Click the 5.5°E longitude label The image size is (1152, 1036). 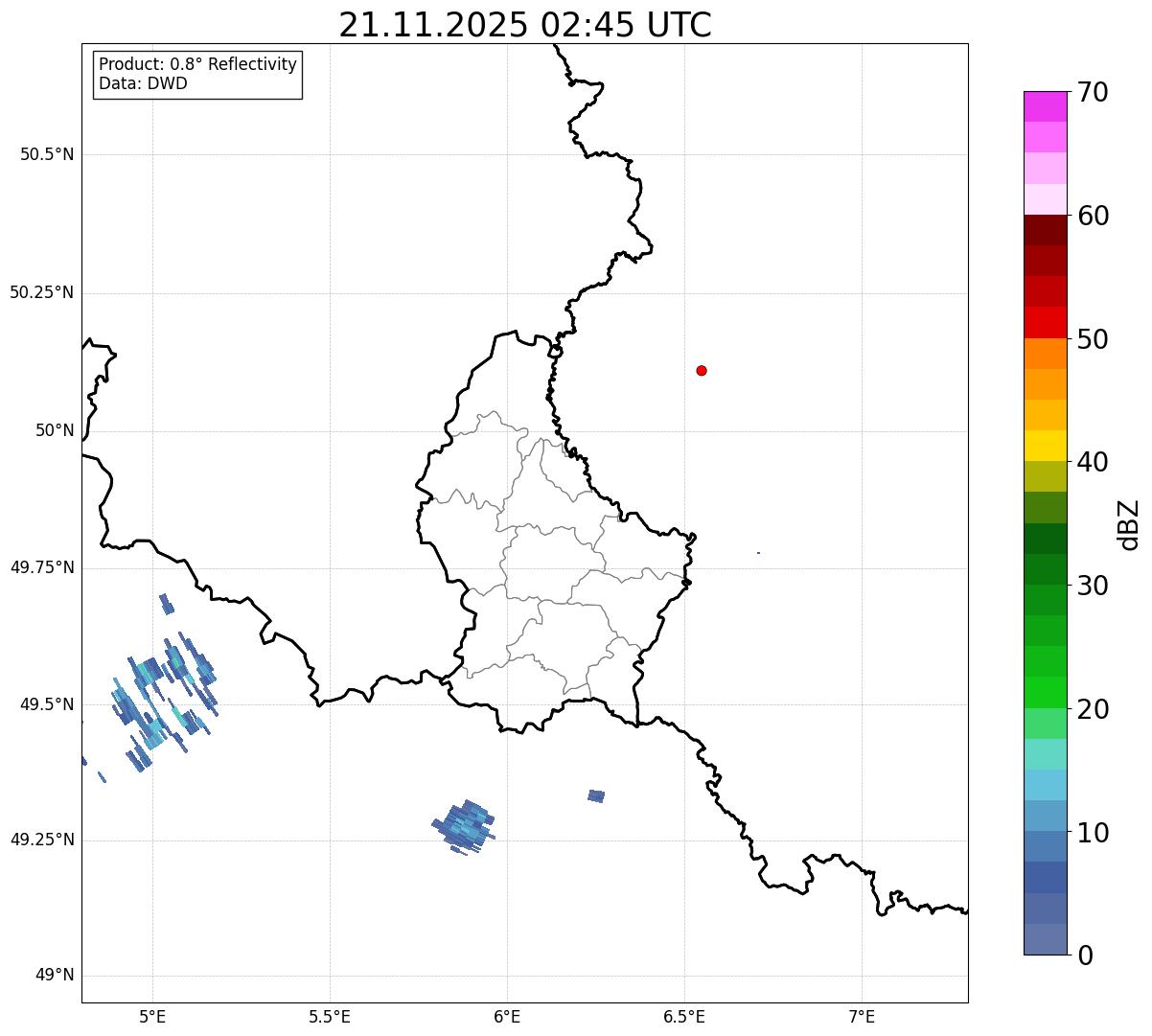click(330, 1016)
